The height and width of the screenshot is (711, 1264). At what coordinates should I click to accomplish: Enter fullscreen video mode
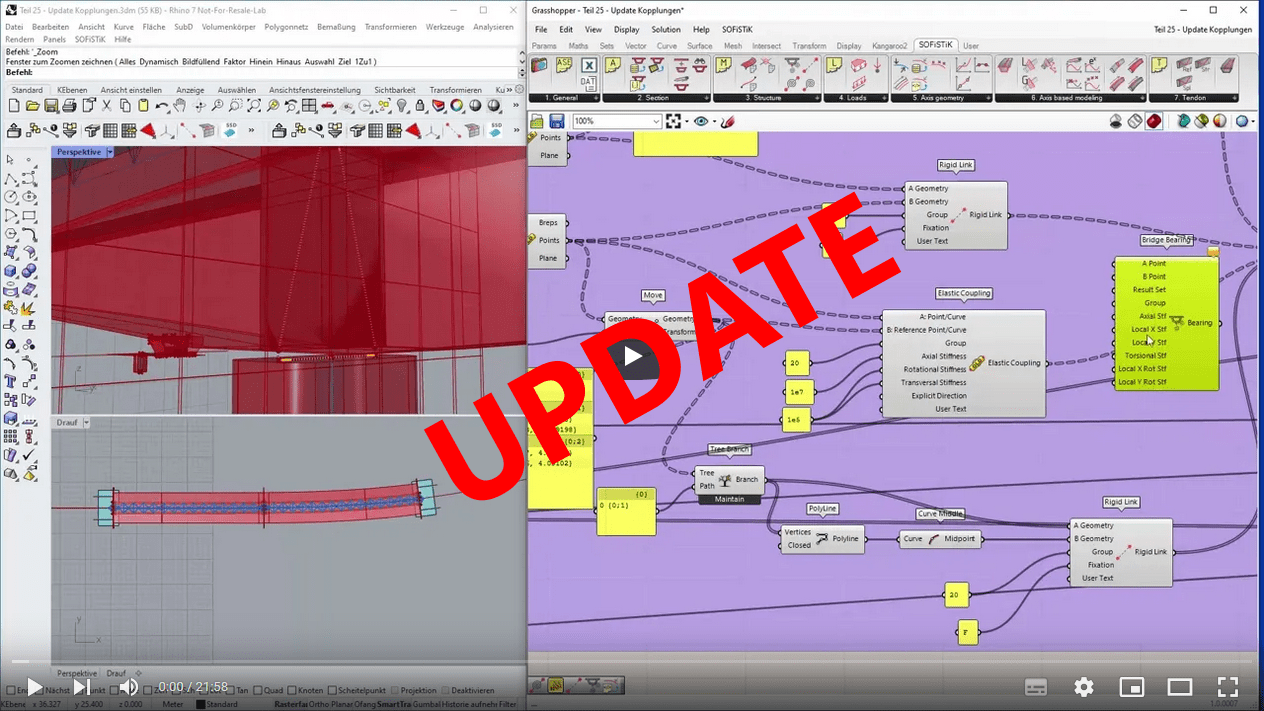click(1228, 687)
